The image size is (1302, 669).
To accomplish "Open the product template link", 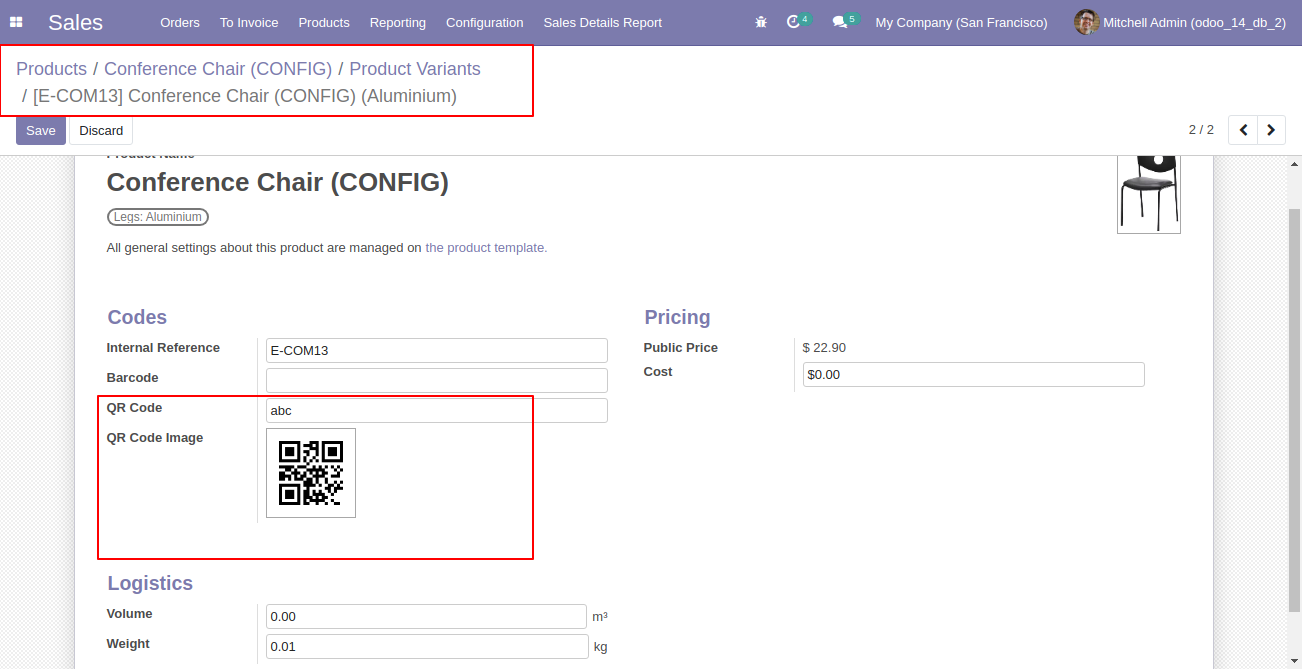I will pyautogui.click(x=486, y=248).
